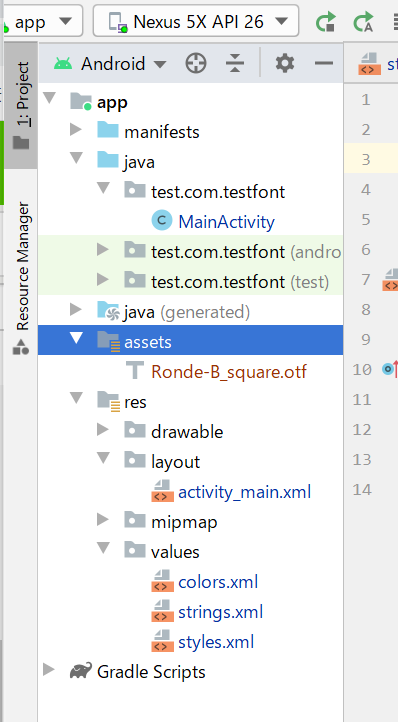Click the Apply Code Changes icon

363,22
